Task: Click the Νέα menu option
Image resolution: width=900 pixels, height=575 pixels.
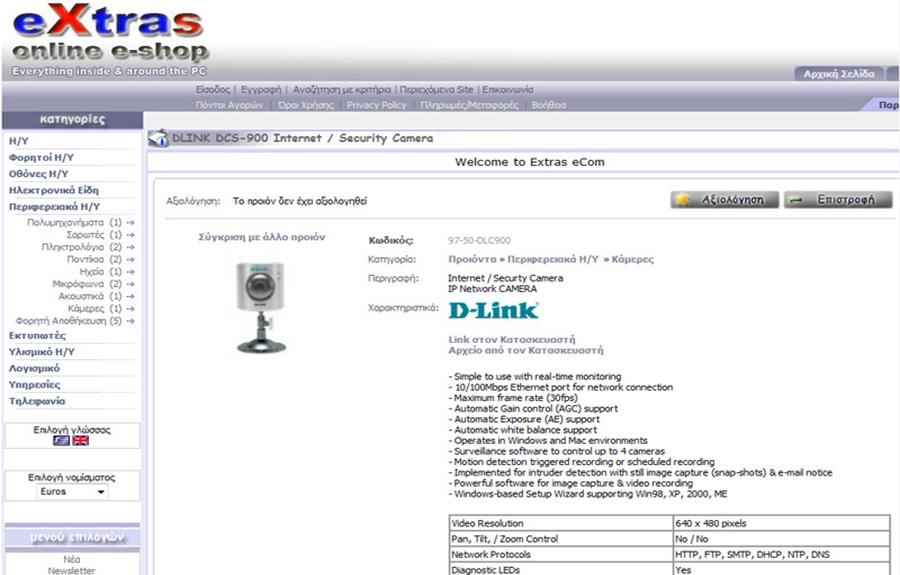Action: click(x=72, y=560)
